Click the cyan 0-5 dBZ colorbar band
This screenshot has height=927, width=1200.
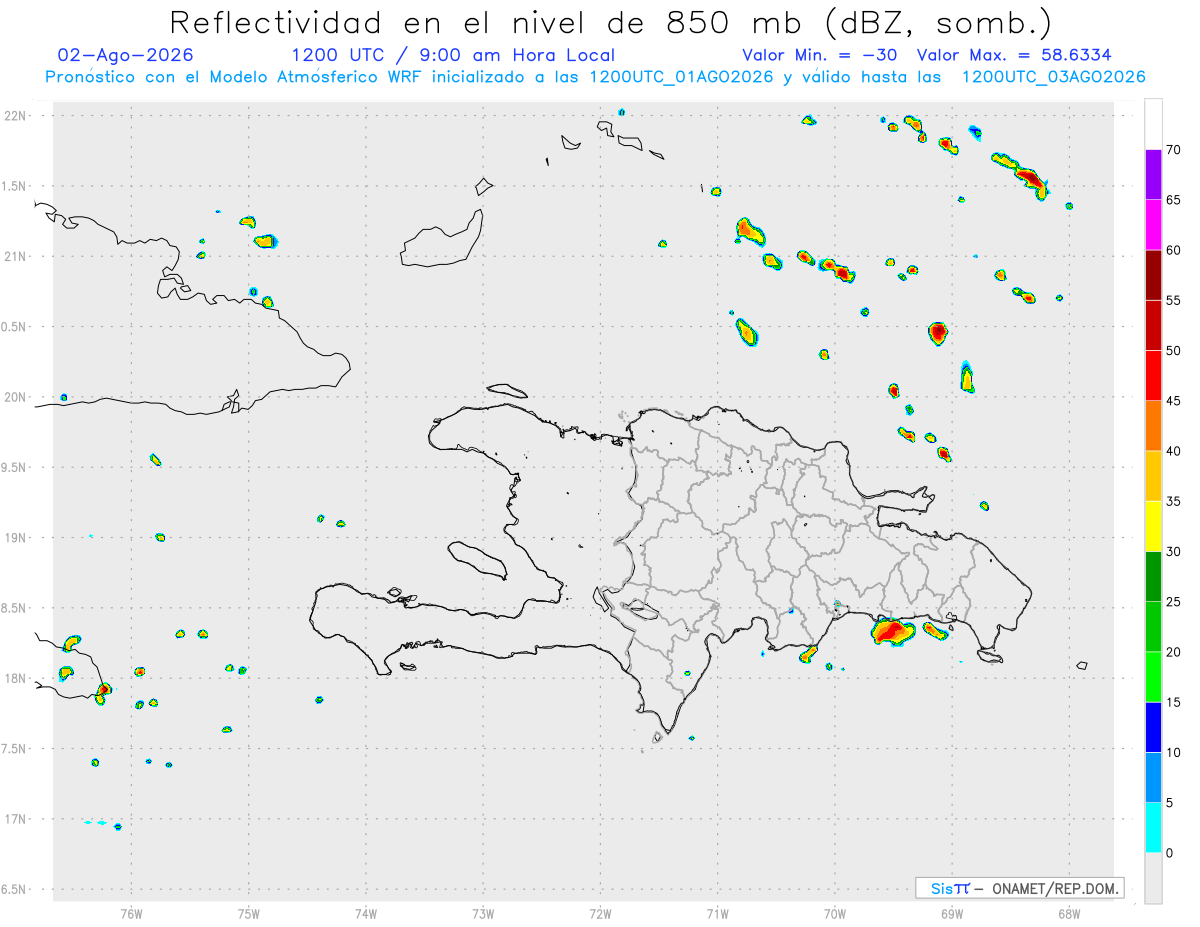(1153, 828)
